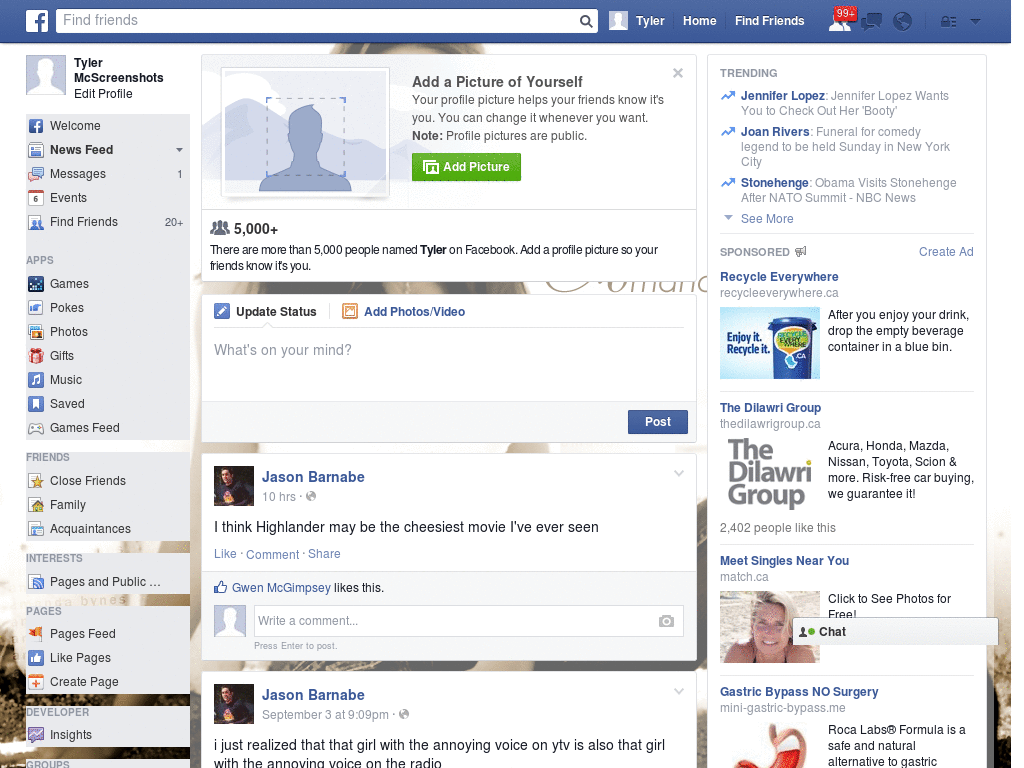The image size is (1024, 768).
Task: Click Share on the Highlander post
Action: pyautogui.click(x=324, y=554)
